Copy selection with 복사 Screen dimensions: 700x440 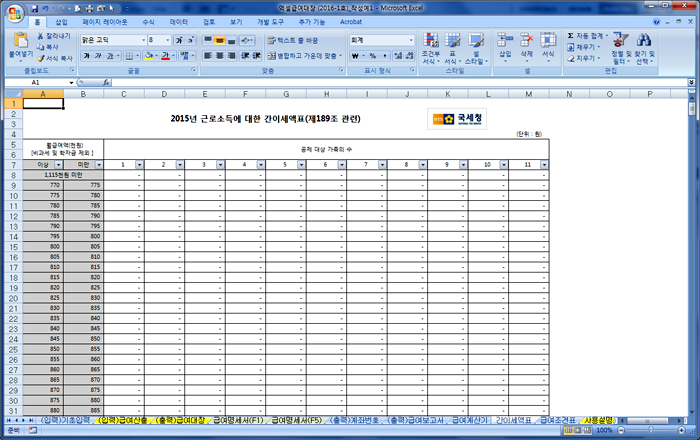point(48,47)
